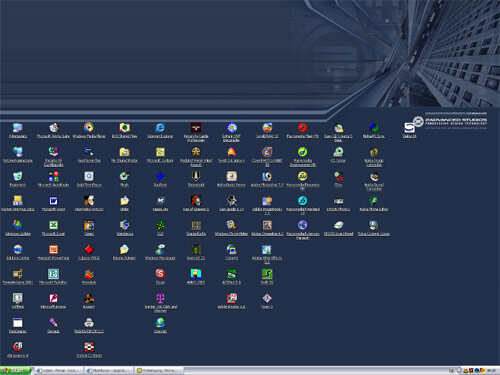The width and height of the screenshot is (500, 375).
Task: Open the purple pen desktop icon
Action: [53, 323]
